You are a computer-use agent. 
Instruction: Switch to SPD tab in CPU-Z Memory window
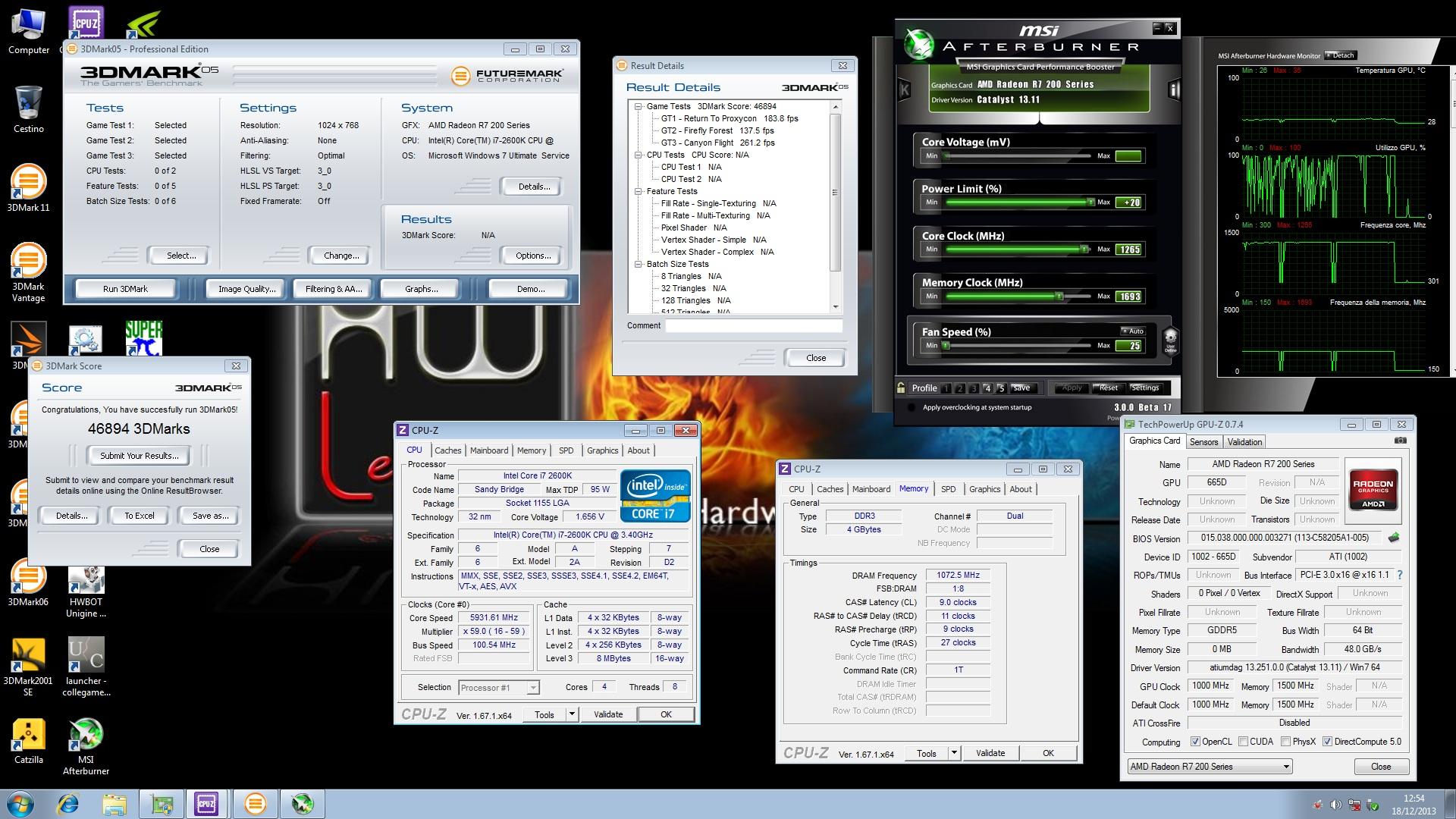click(948, 489)
